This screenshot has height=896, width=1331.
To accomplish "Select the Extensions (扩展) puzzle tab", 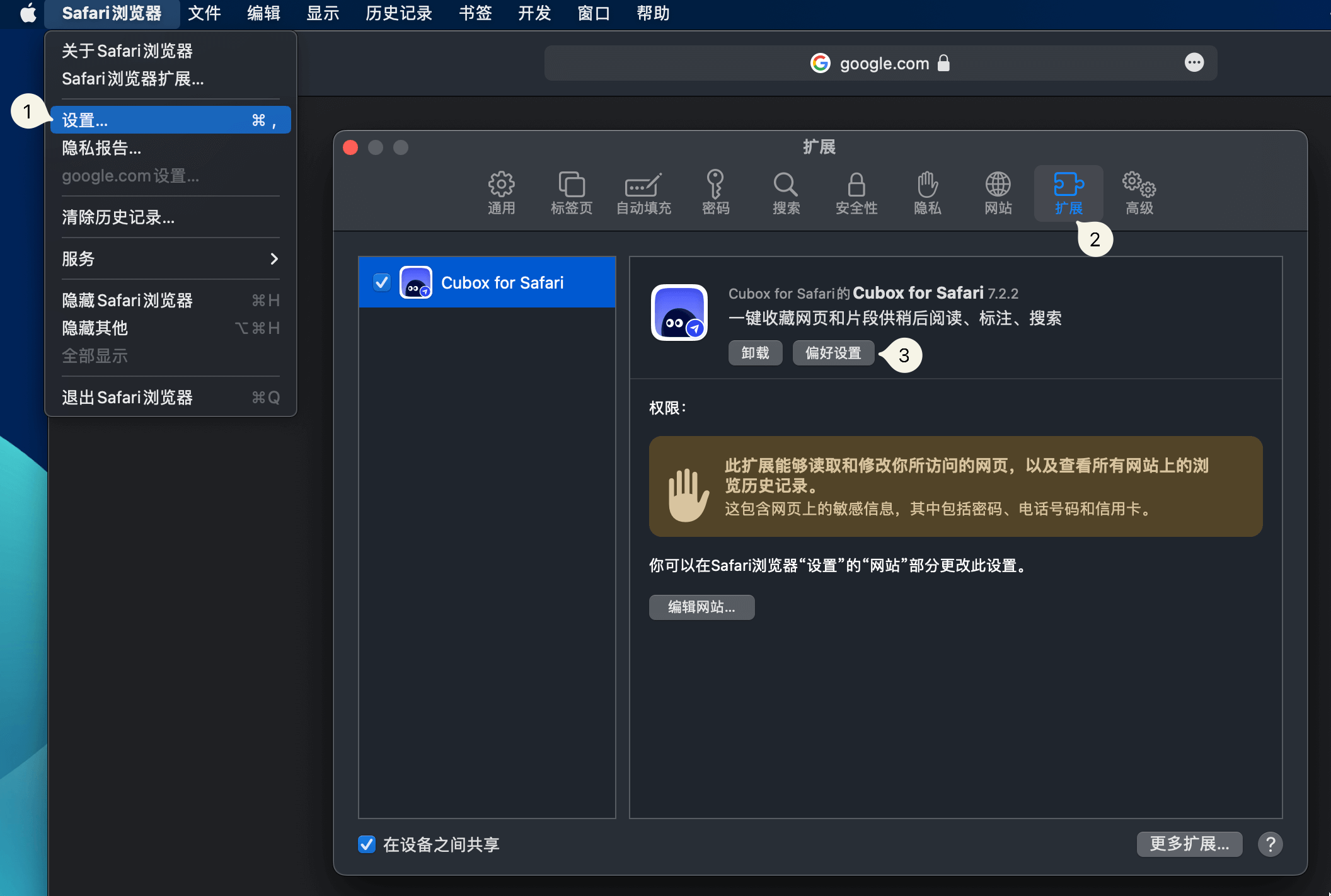I will (1069, 193).
